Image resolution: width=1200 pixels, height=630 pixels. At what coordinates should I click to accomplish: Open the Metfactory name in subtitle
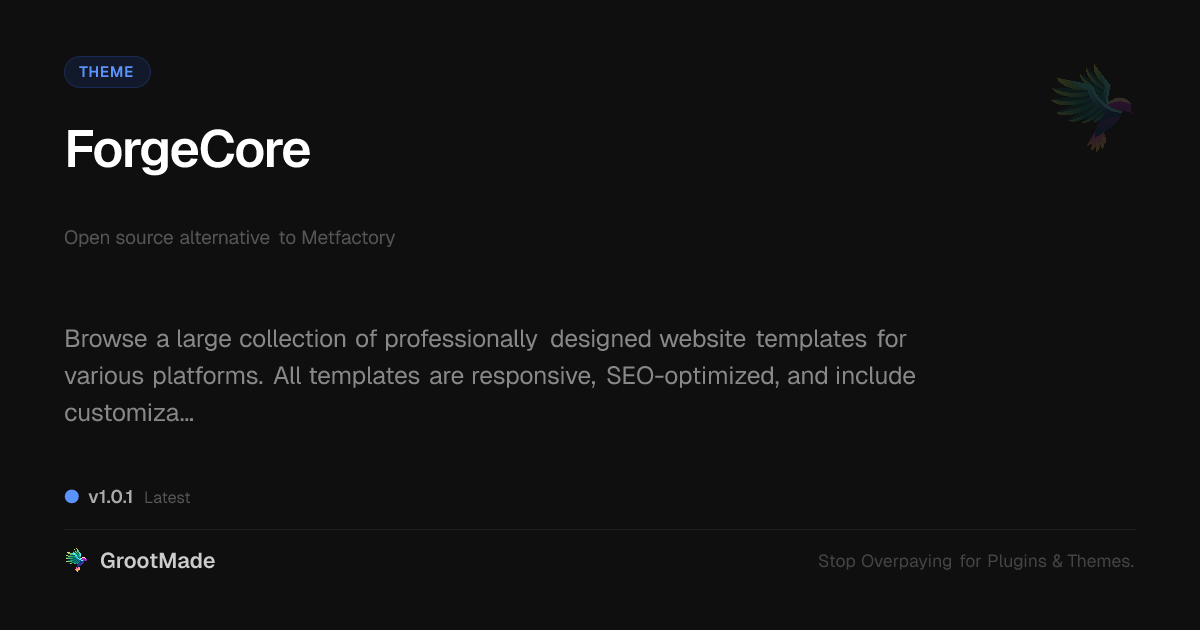pyautogui.click(x=348, y=238)
